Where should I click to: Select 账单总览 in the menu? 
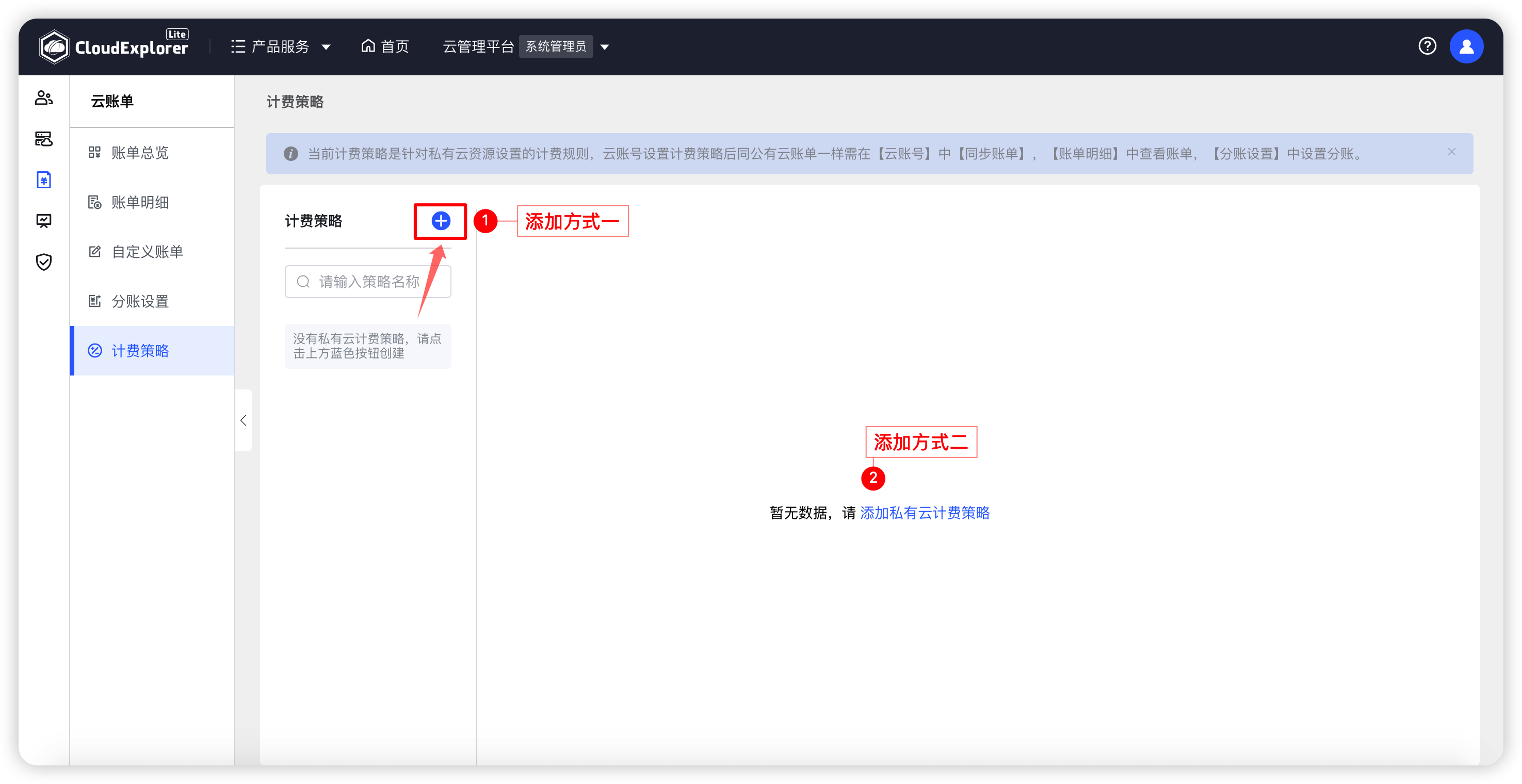pos(152,153)
